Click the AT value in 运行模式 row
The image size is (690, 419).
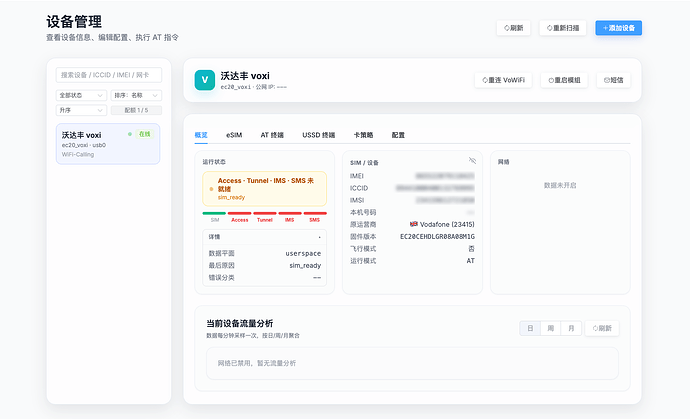point(470,261)
